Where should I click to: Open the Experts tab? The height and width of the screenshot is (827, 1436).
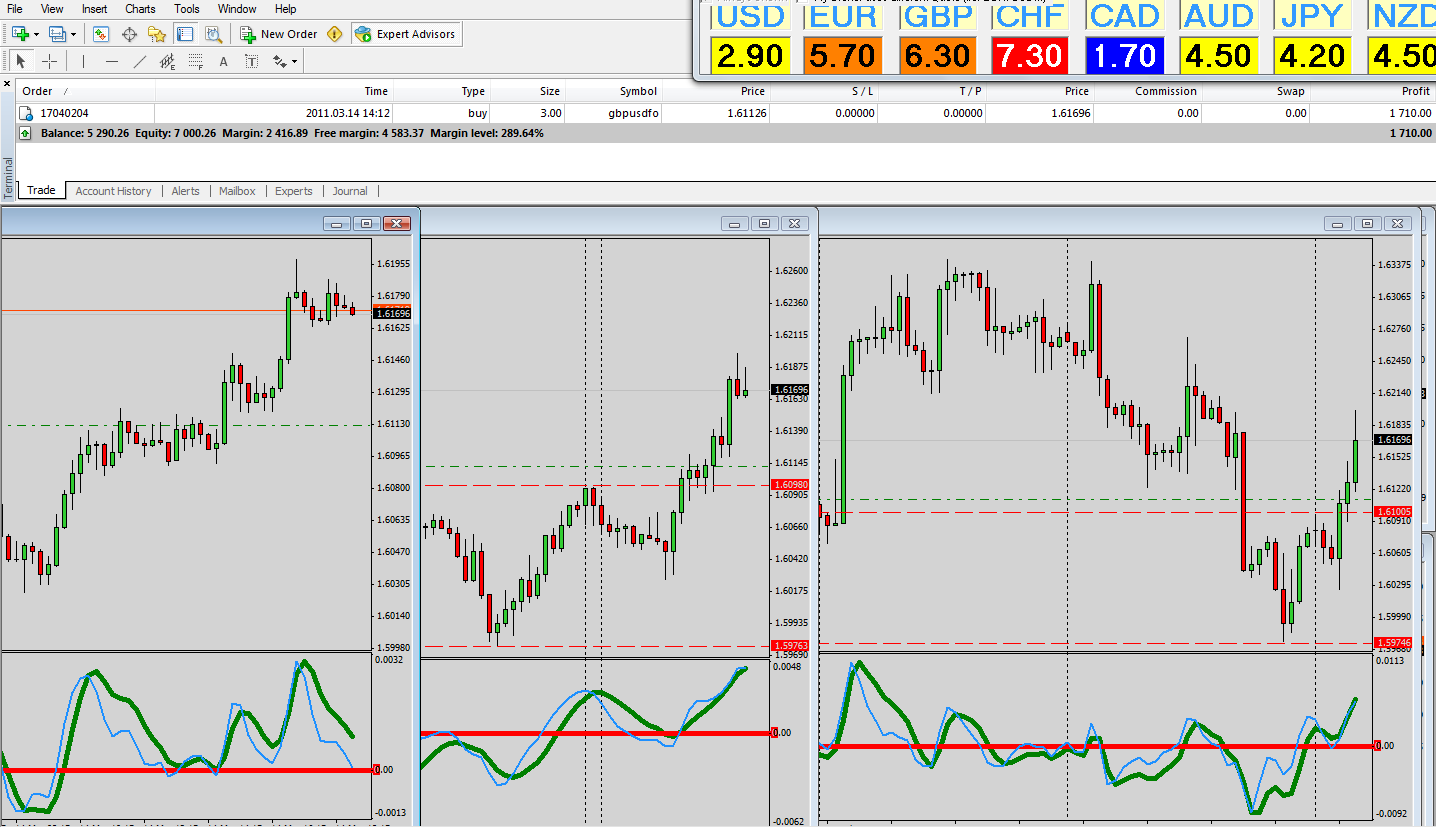tap(294, 191)
